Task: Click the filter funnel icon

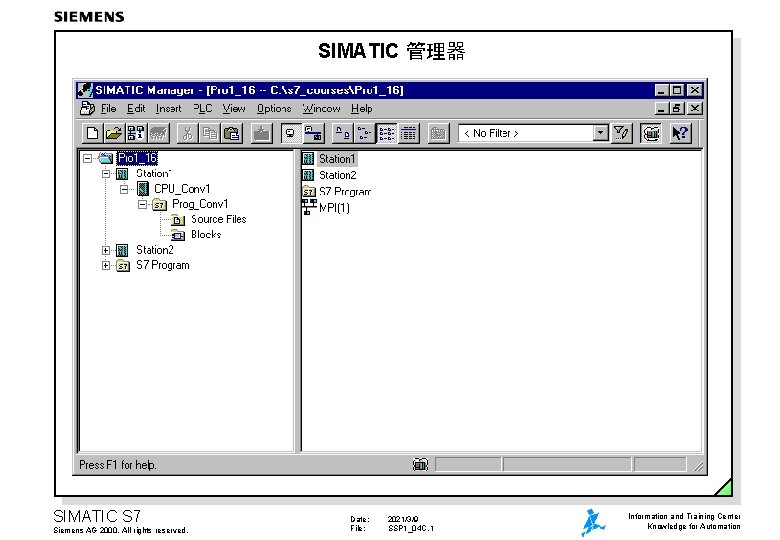Action: click(x=621, y=133)
